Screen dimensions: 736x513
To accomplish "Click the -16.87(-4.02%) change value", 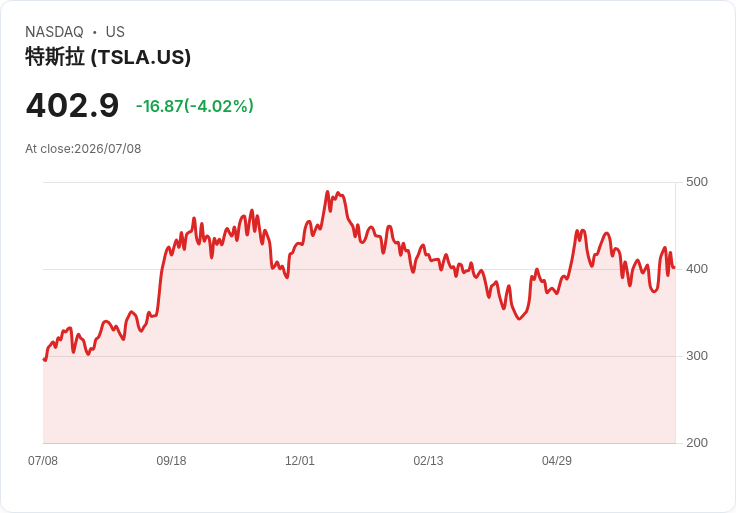I will (195, 106).
